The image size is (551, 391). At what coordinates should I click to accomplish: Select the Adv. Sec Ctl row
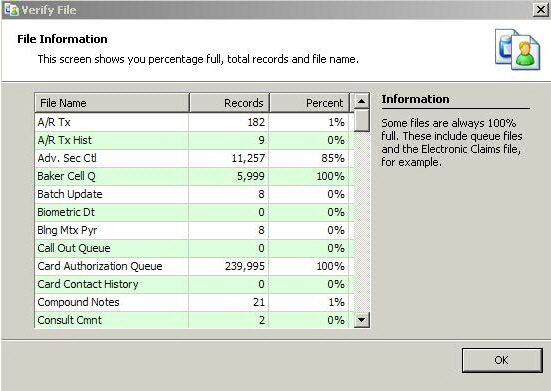tap(192, 158)
